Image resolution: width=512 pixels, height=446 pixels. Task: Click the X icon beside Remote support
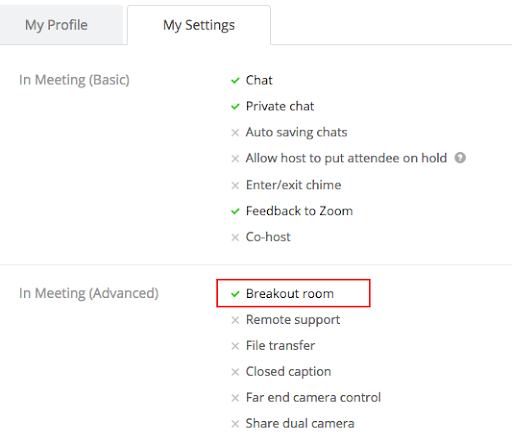tap(235, 320)
